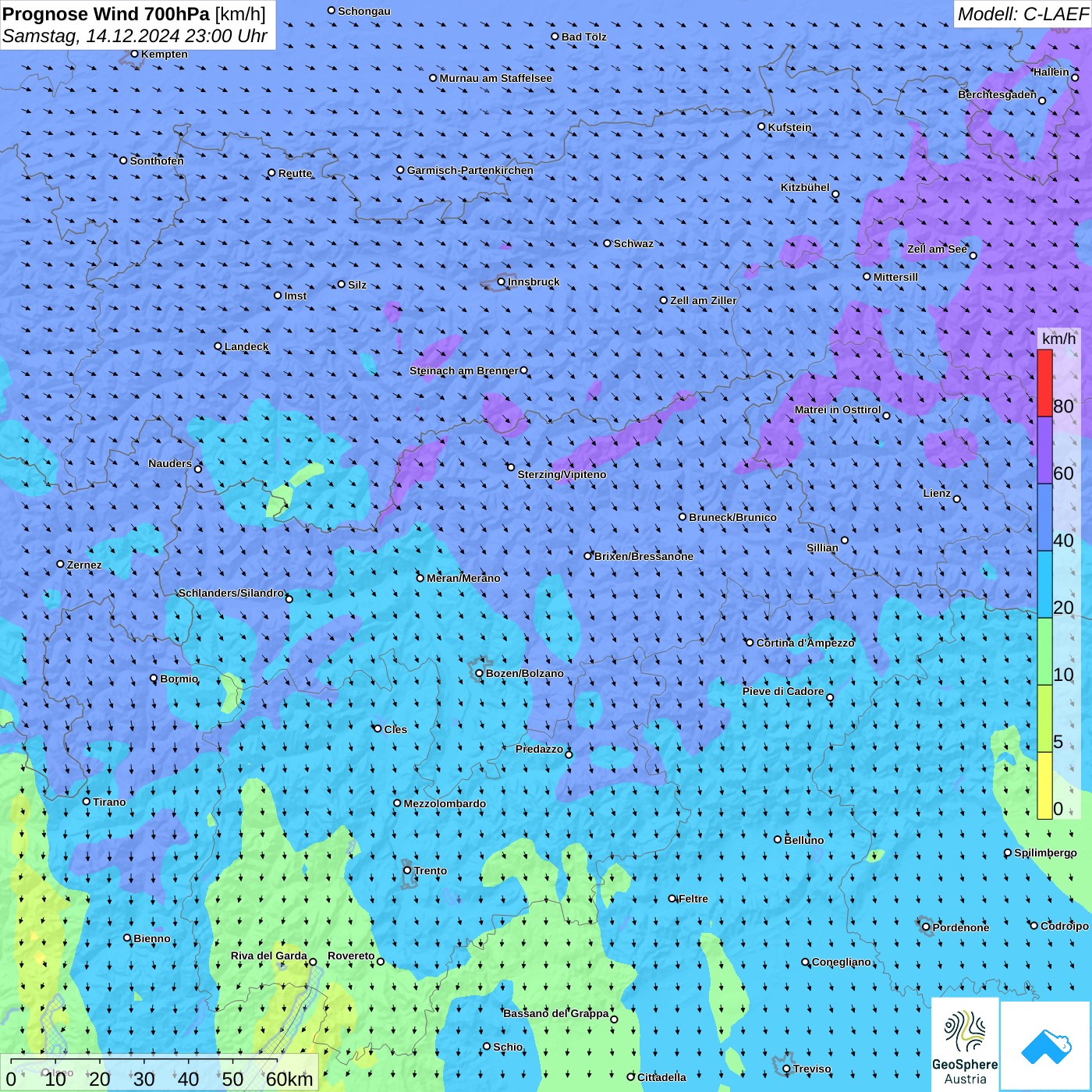
Task: Click the 'Prognose Wind 700hPa [km/h]' title
Action: (134, 14)
